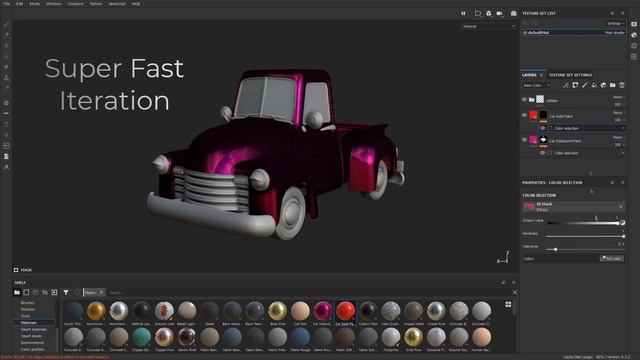The image size is (640, 360).
Task: Click the smart material icon in Layers toolbar
Action: pos(603,85)
